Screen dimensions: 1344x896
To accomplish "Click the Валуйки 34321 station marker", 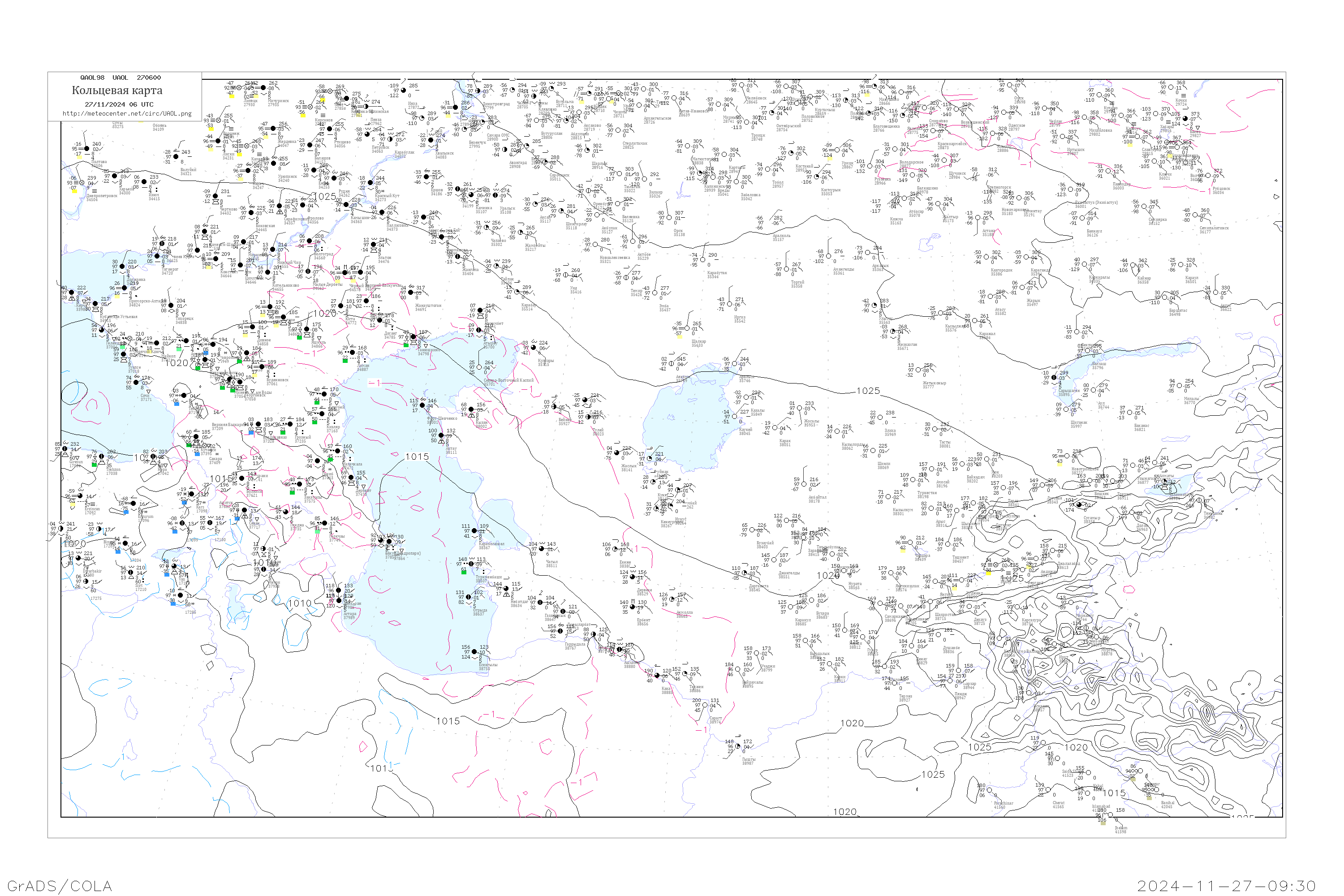I will click(176, 156).
